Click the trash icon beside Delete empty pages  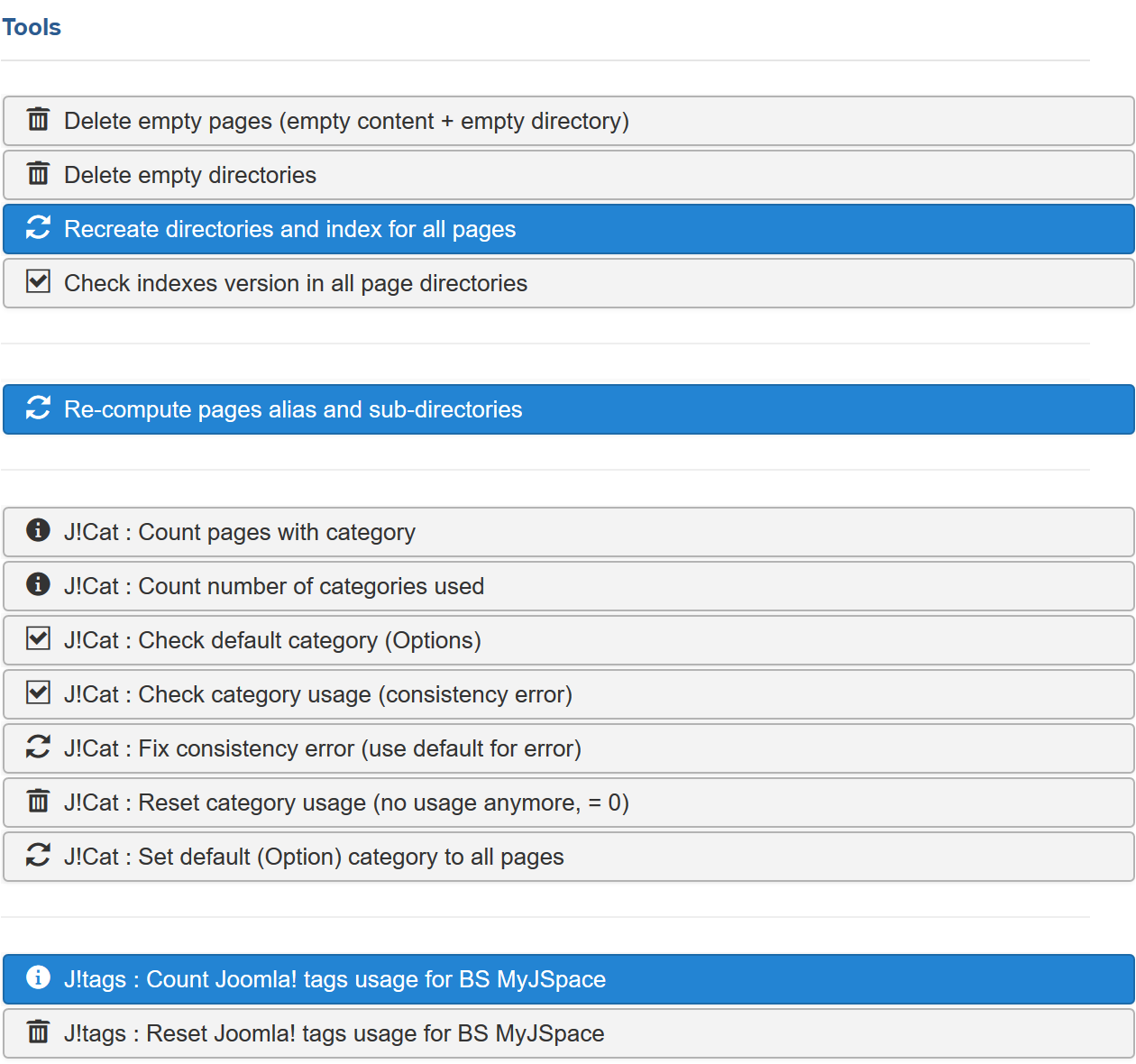point(38,119)
